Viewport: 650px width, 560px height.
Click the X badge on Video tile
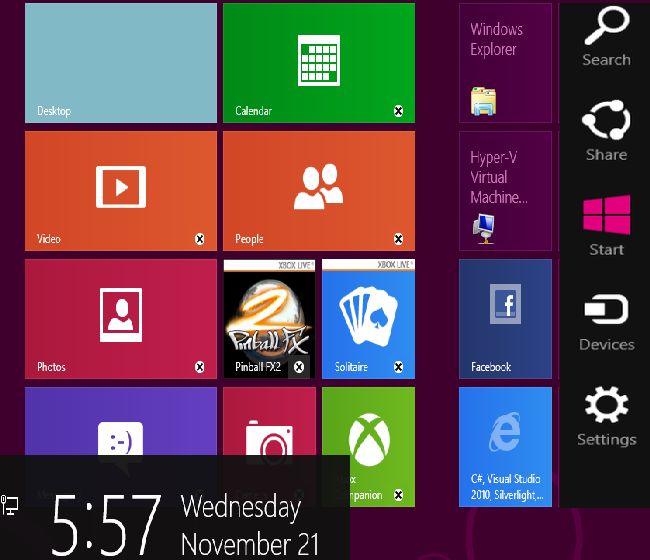[199, 239]
